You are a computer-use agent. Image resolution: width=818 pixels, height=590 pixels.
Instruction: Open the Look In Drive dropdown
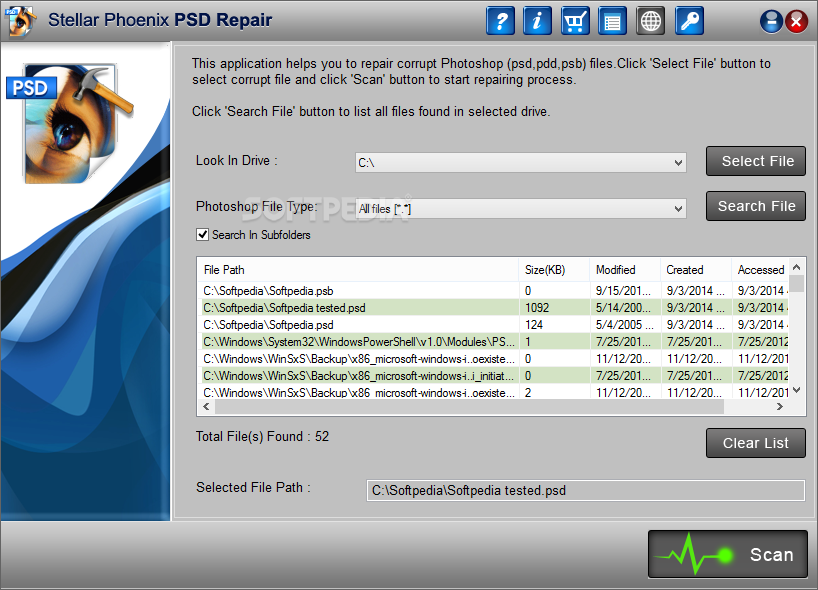pyautogui.click(x=521, y=162)
